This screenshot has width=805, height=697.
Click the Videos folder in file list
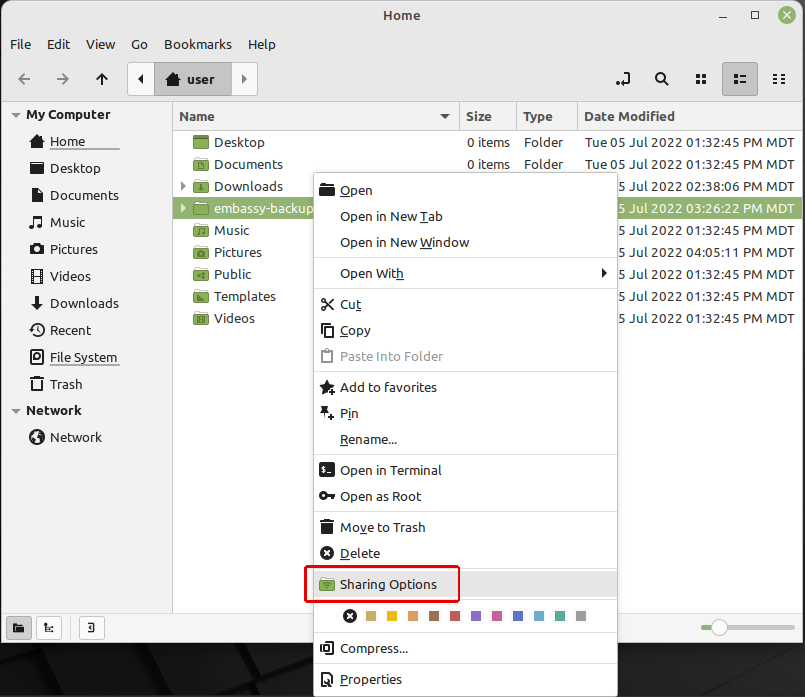pyautogui.click(x=234, y=318)
